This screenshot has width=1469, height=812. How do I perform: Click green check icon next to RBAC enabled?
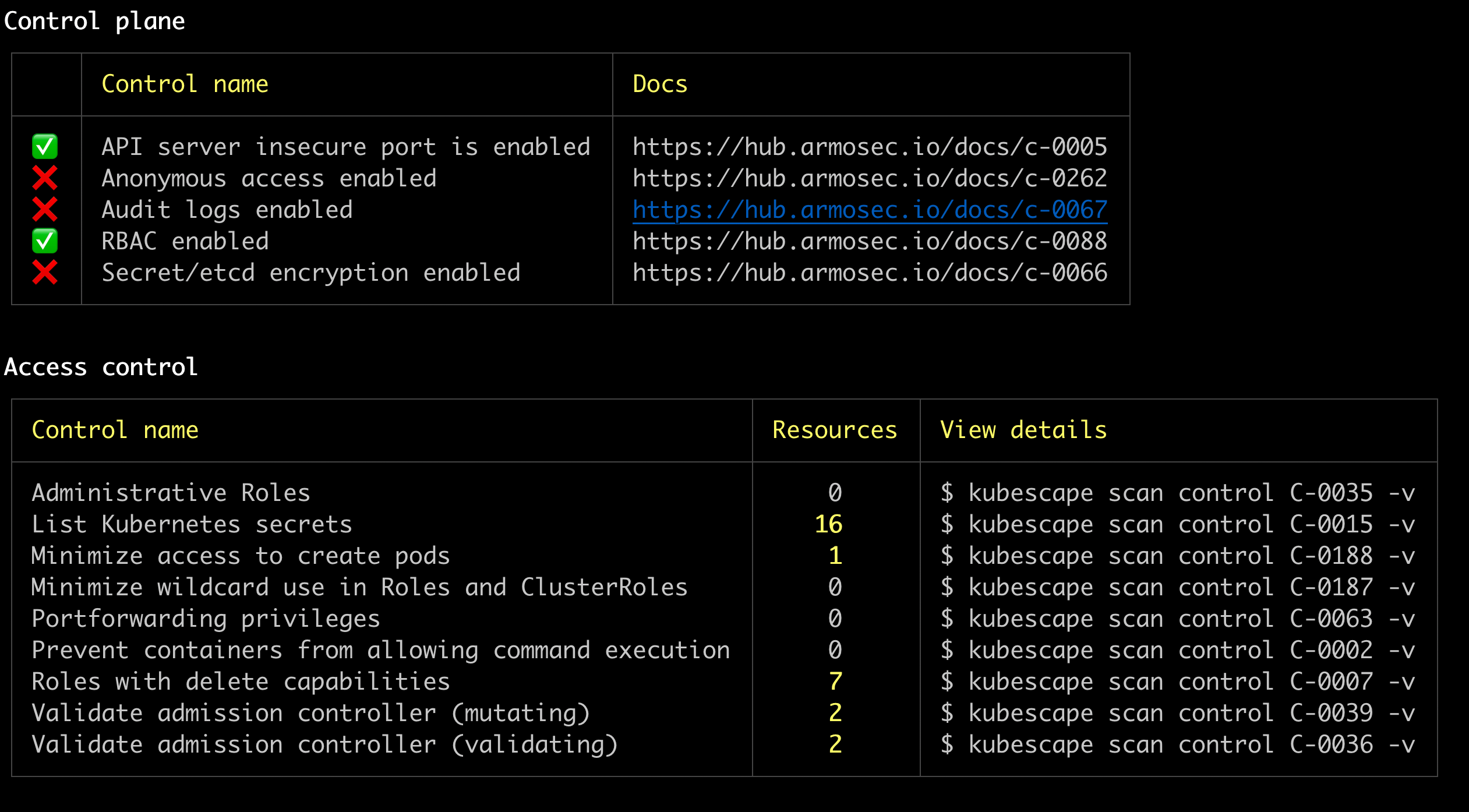(x=45, y=241)
